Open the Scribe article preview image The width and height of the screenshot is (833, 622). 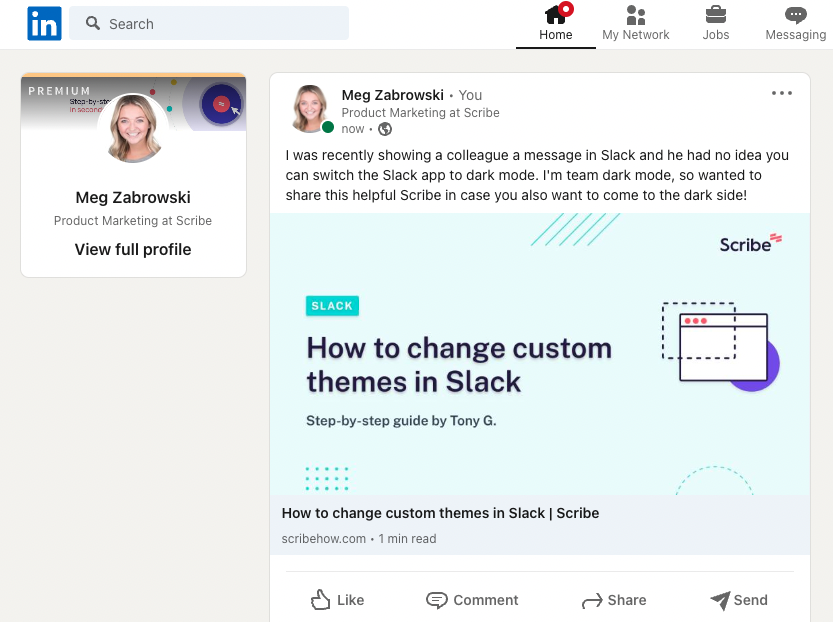(x=540, y=354)
